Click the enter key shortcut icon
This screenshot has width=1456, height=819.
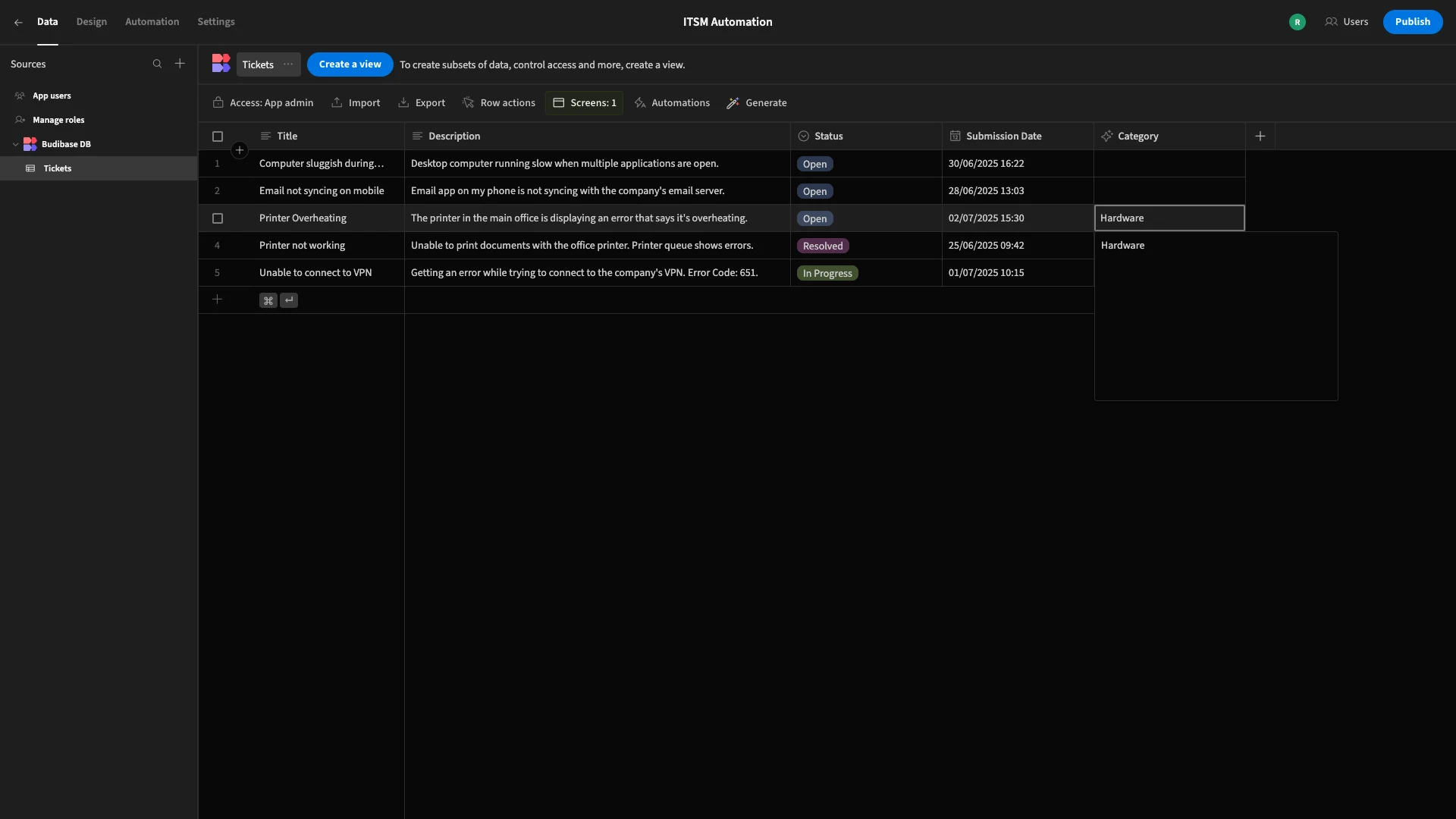[289, 300]
